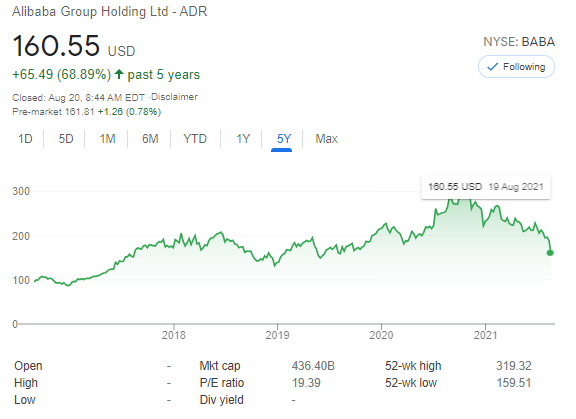
Task: Click the checkmark icon in Following button
Action: point(492,67)
